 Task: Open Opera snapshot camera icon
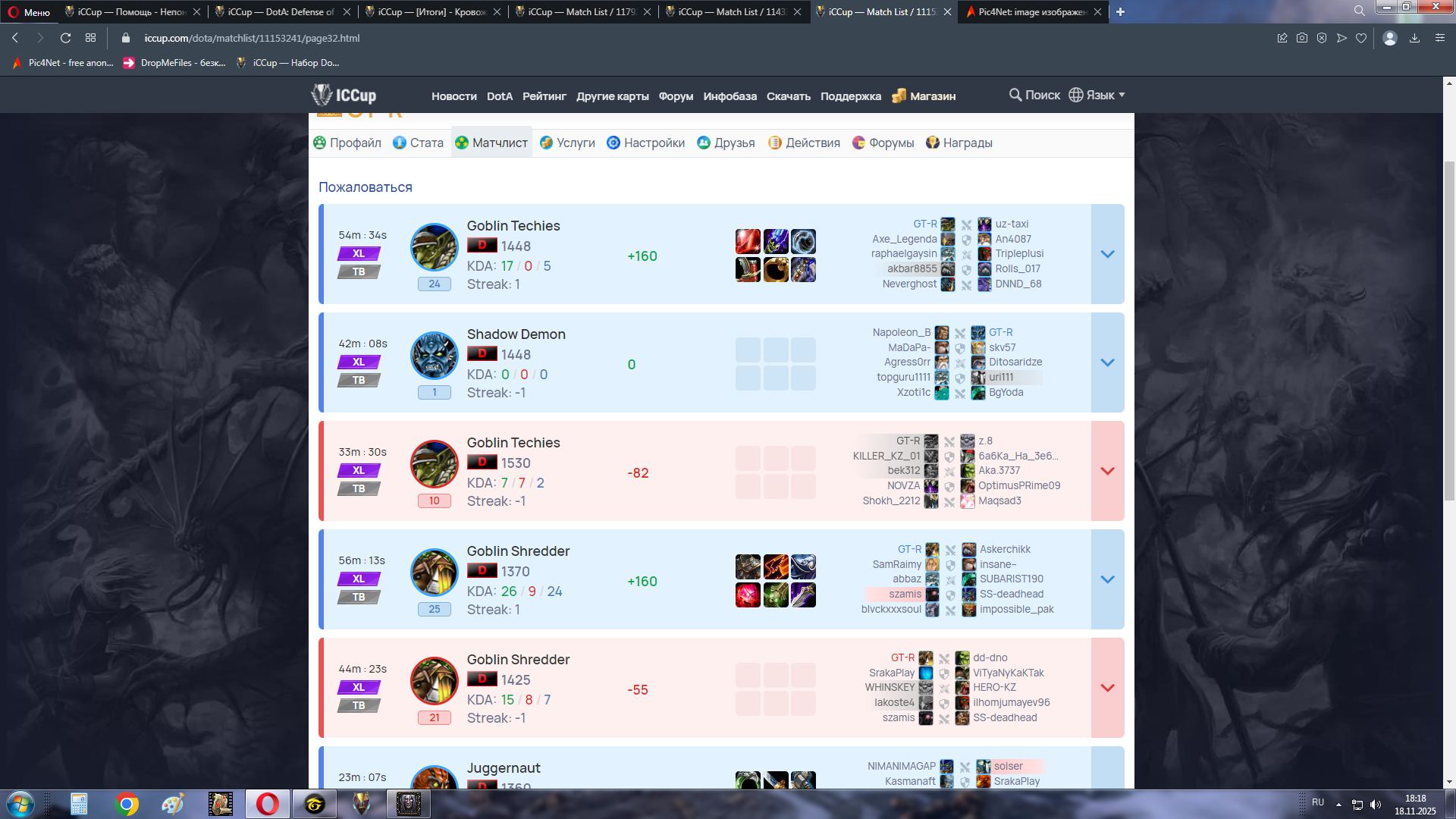(x=1302, y=38)
